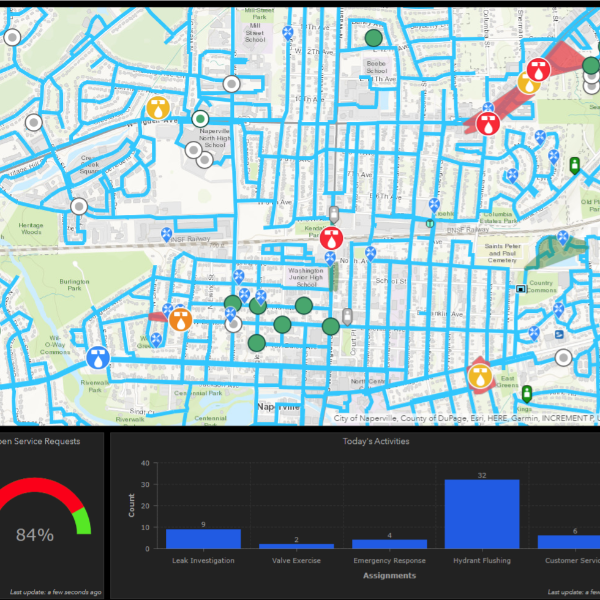Click the map attribution text for City of Naperville

pyautogui.click(x=466, y=418)
